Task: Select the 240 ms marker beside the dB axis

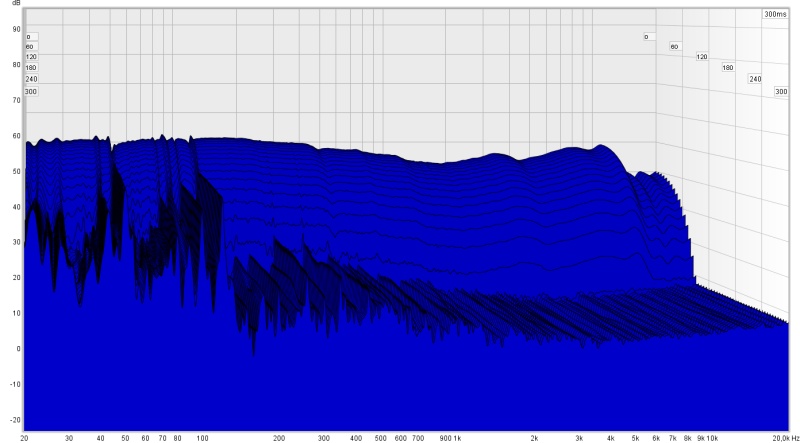Action: (31, 79)
